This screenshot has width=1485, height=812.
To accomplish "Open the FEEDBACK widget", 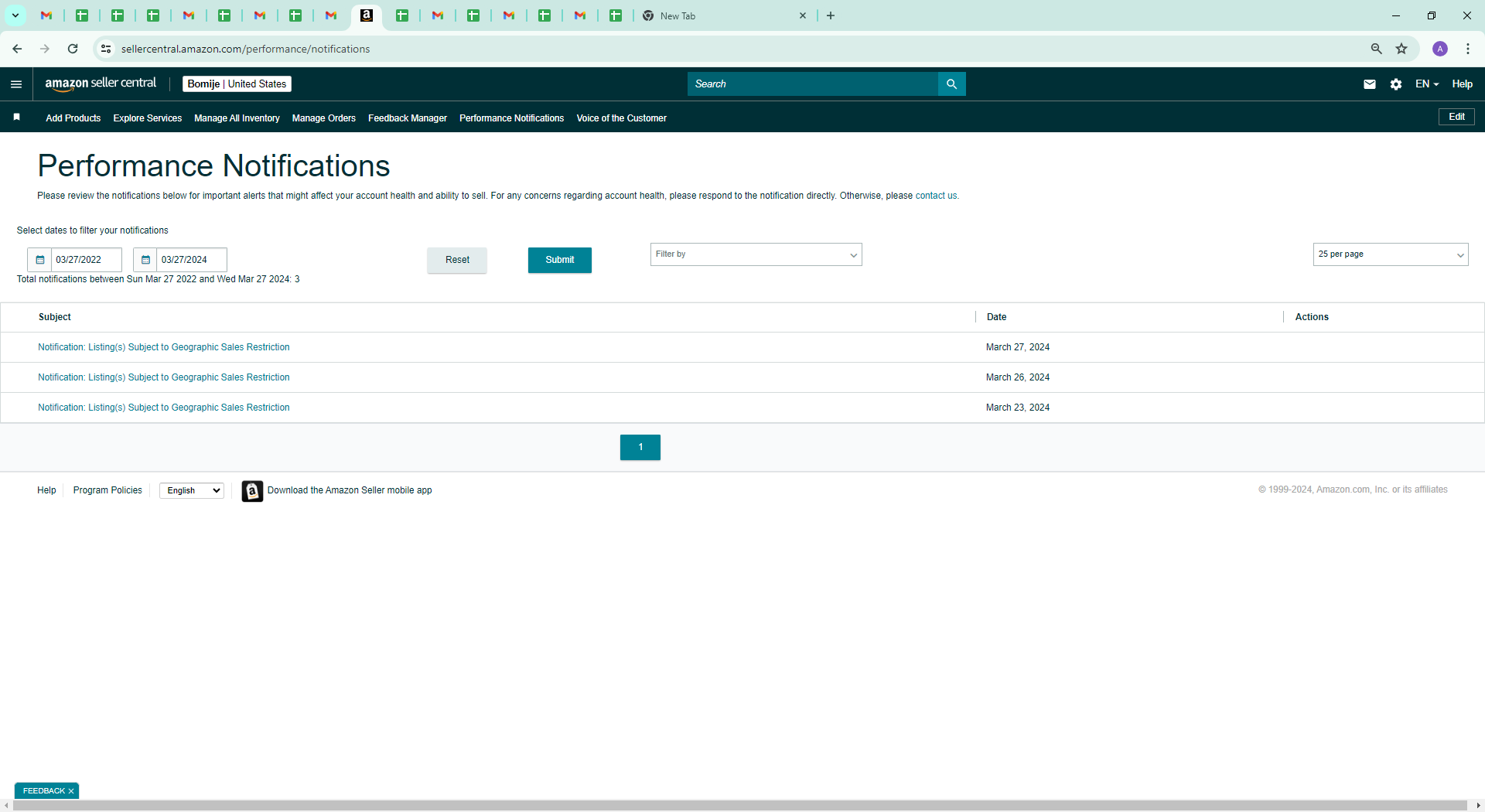I will click(x=43, y=791).
